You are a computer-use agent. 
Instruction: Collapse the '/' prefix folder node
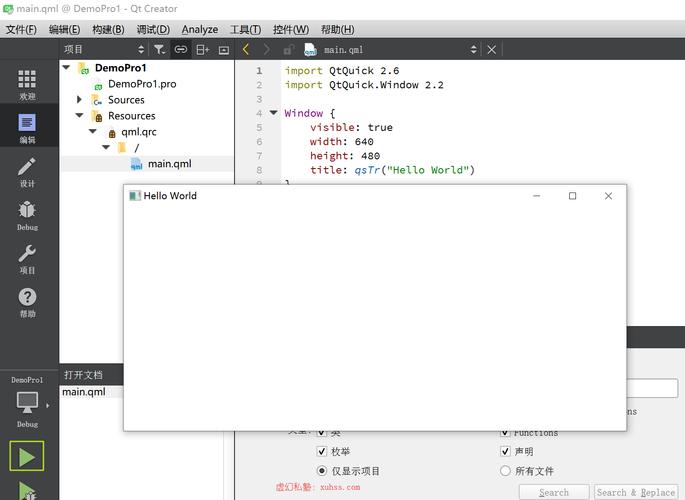pos(106,147)
